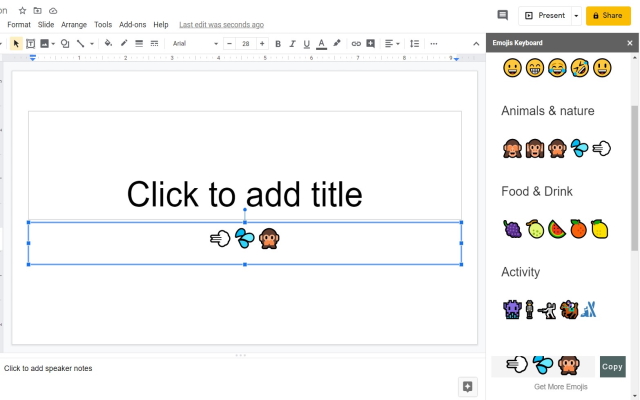The image size is (640, 400).
Task: Click the Copy button in Emojis Keyboard
Action: click(x=612, y=367)
